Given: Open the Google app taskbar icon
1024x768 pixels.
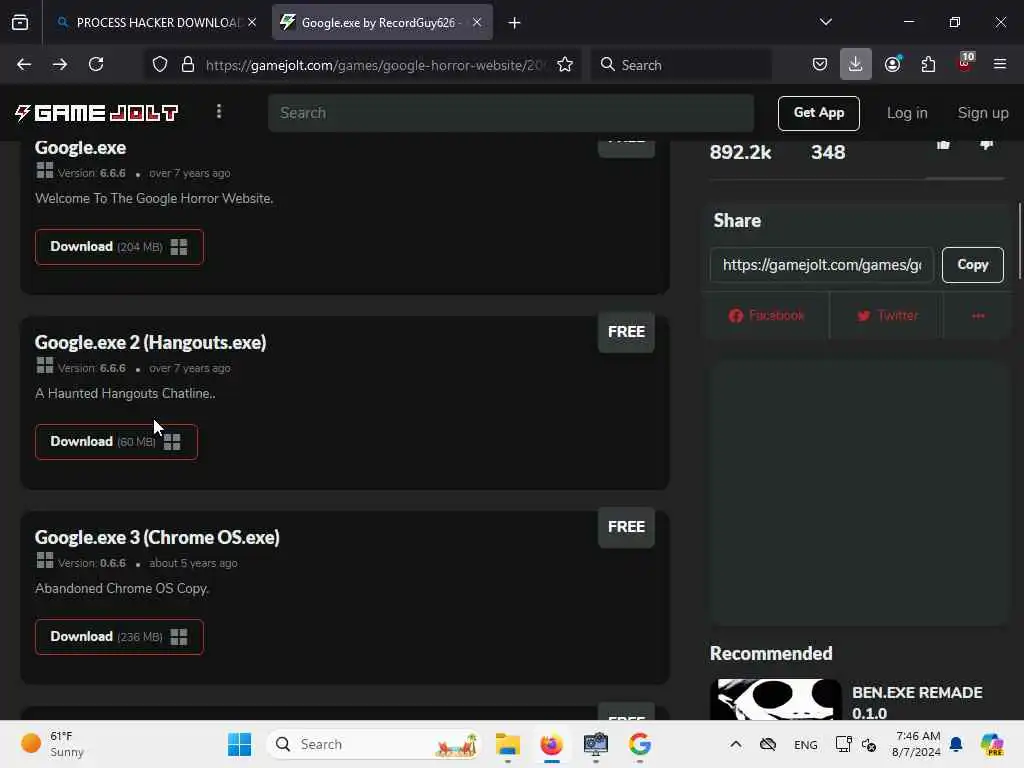Looking at the screenshot, I should pyautogui.click(x=639, y=744).
